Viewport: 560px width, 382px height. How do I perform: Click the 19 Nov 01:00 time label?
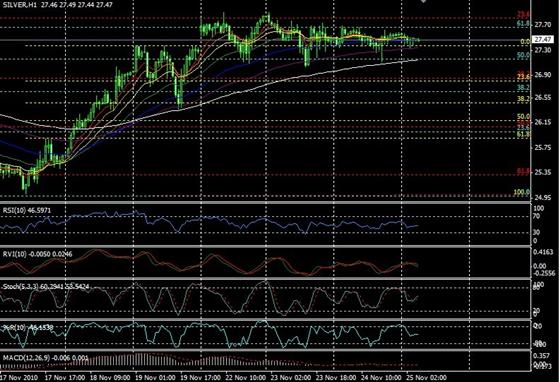click(156, 377)
